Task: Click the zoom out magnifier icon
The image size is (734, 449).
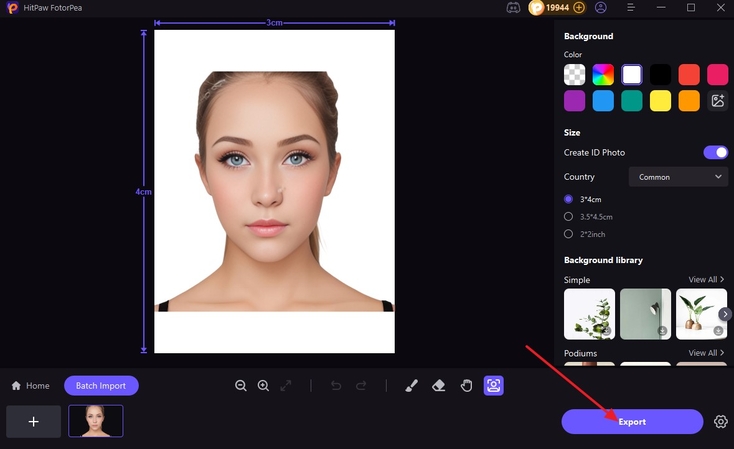Action: [x=241, y=386]
